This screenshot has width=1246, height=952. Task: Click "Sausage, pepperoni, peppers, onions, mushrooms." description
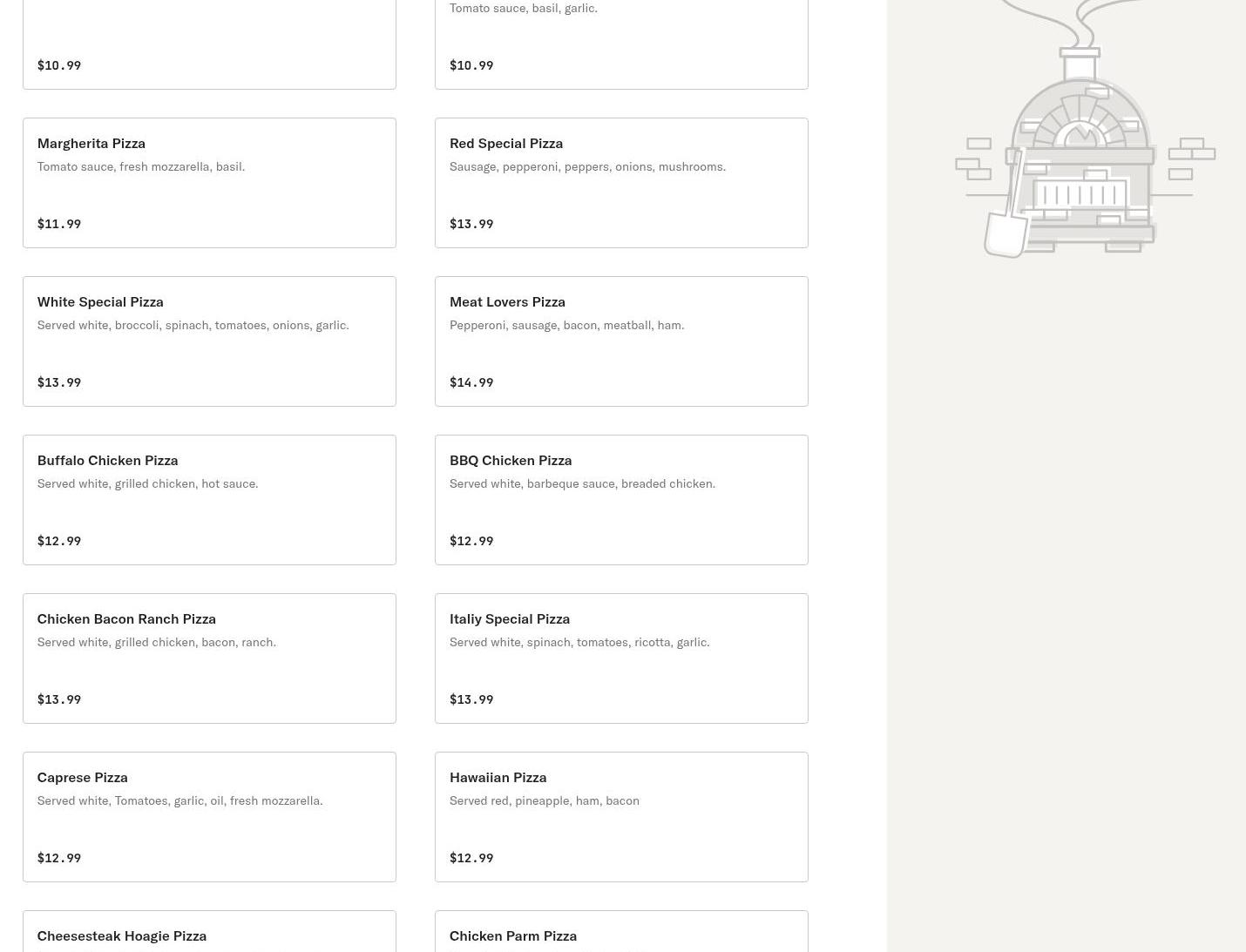pyautogui.click(x=587, y=166)
